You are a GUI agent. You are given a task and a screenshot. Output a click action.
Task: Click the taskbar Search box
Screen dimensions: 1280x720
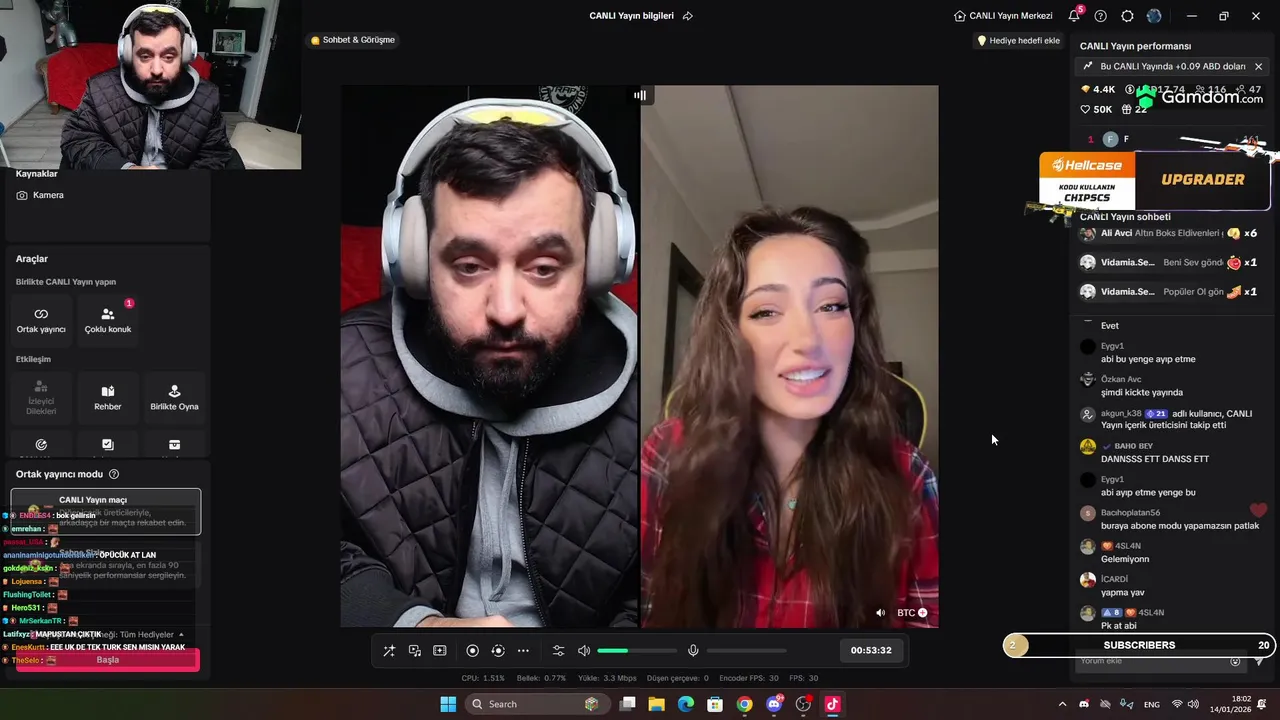[538, 704]
